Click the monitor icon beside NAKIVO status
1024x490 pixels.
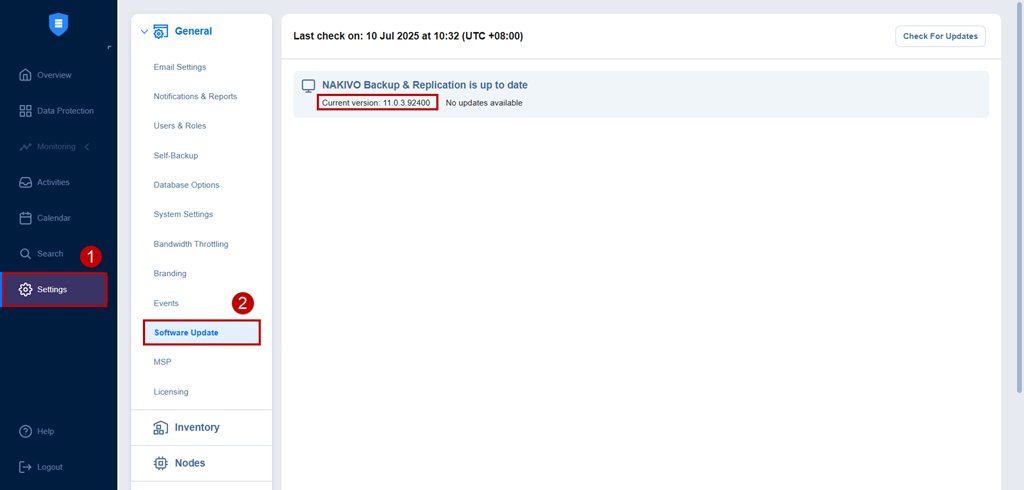308,86
